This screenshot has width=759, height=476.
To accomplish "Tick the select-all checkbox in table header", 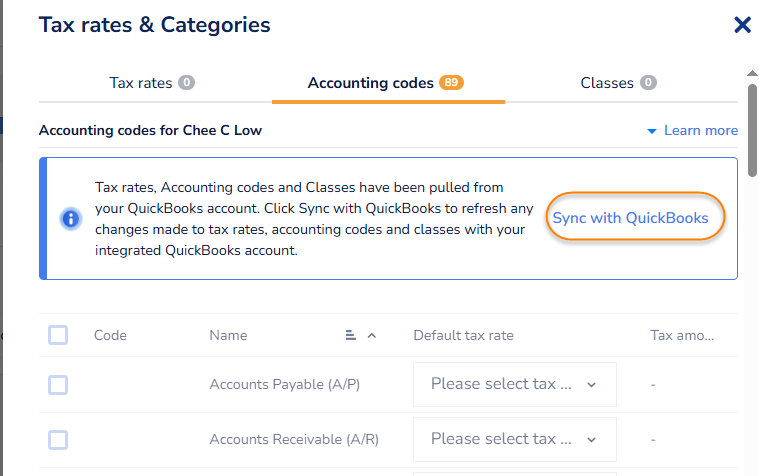I will click(x=58, y=335).
